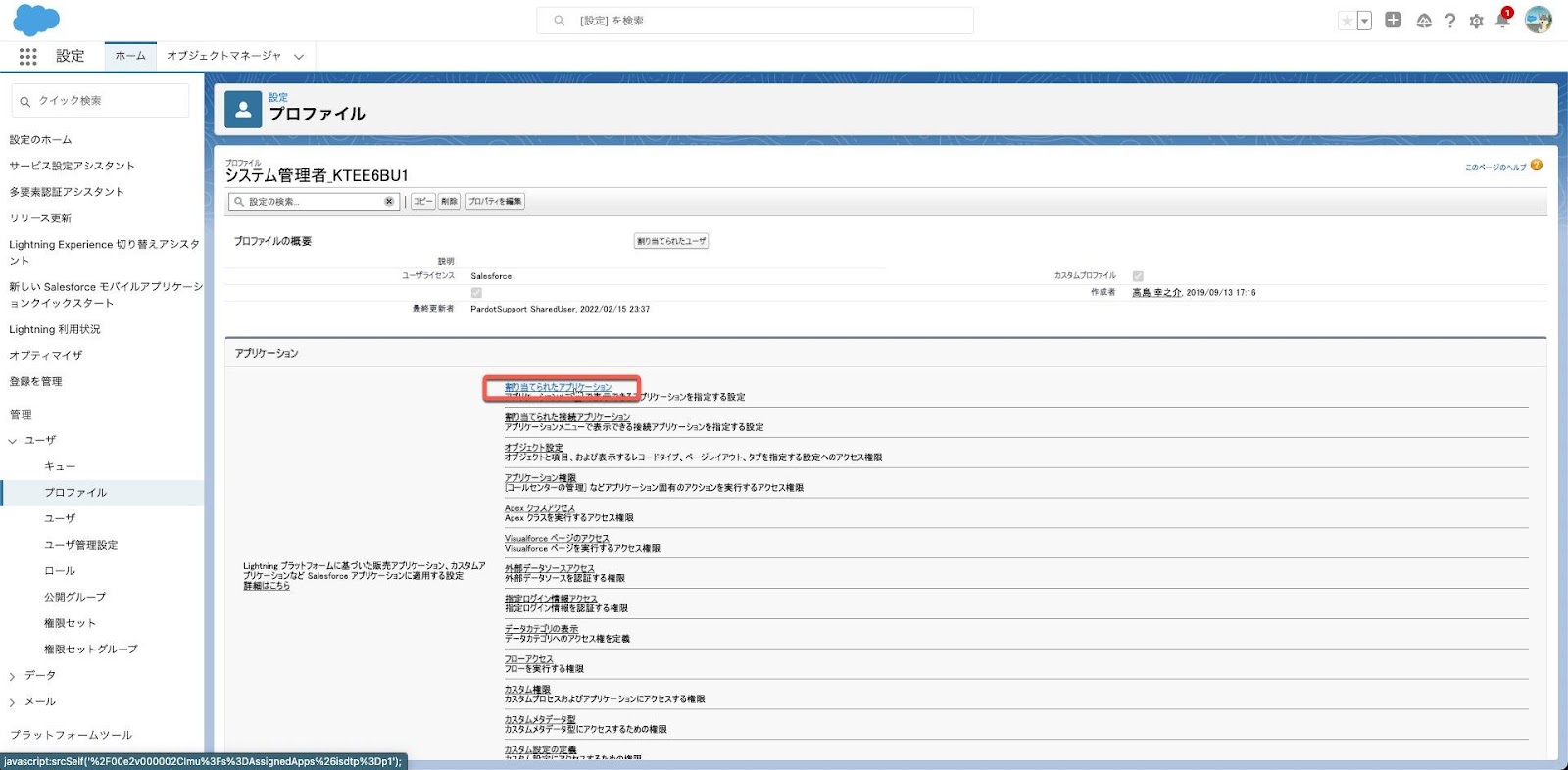This screenshot has height=770, width=1568.
Task: Select ユーザ child item in the sidebar tree
Action: [x=60, y=518]
